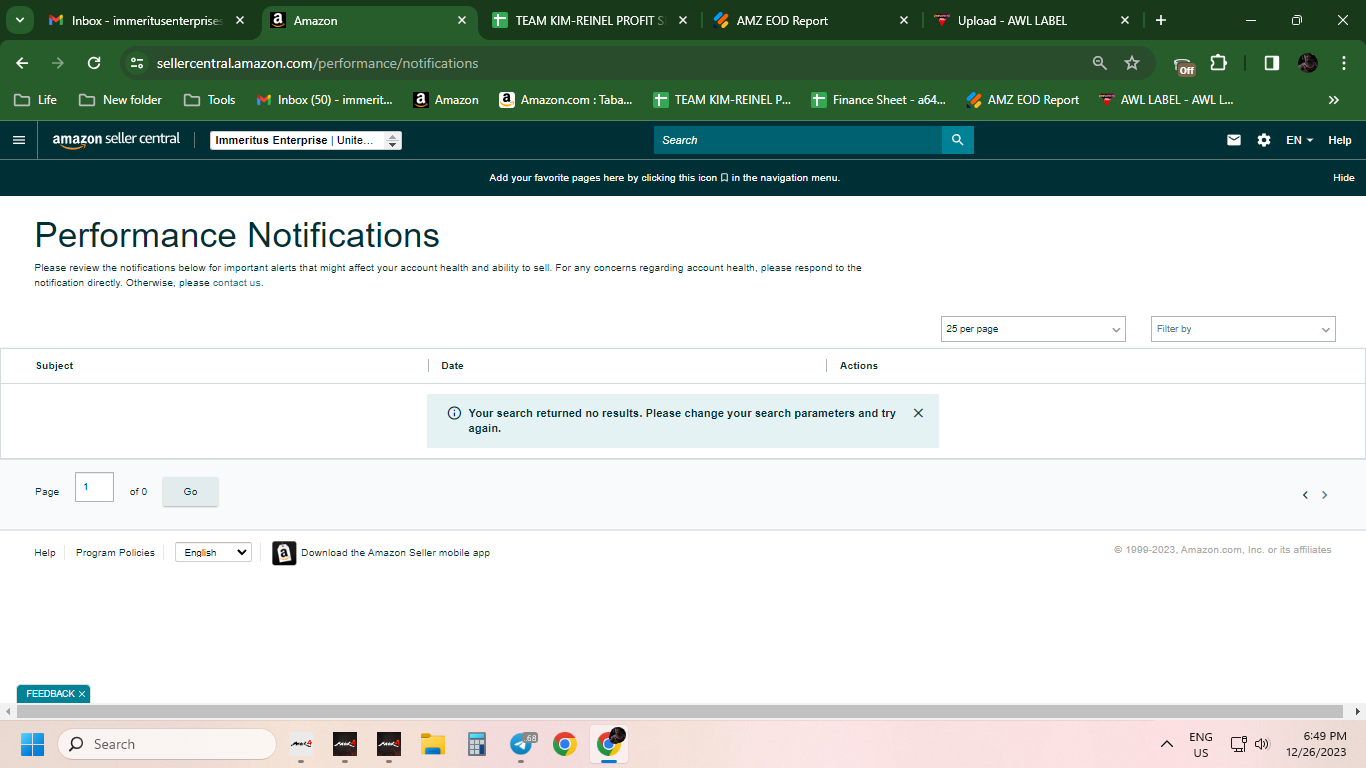Click the Amazon Seller Central logo
This screenshot has height=768, width=1366.
click(x=116, y=140)
